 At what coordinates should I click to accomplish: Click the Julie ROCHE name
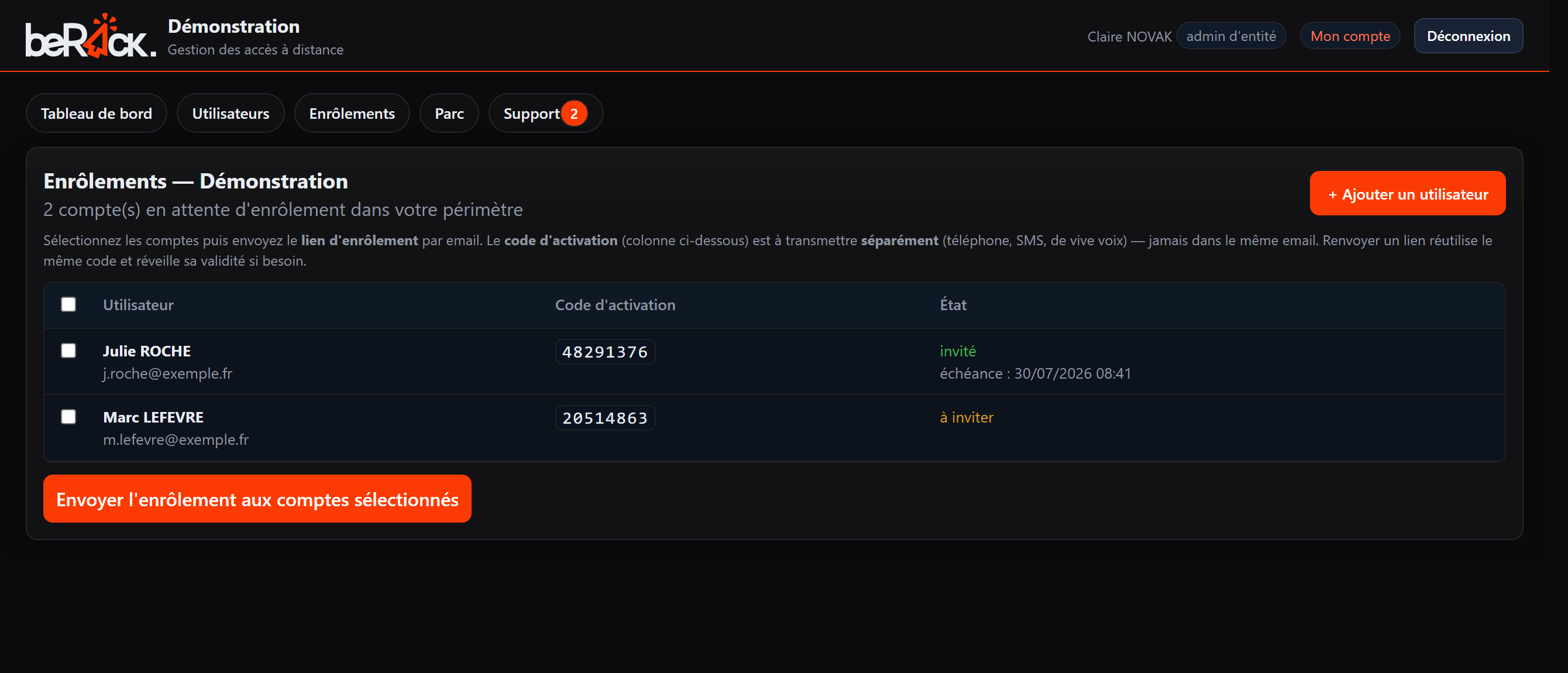coord(147,351)
